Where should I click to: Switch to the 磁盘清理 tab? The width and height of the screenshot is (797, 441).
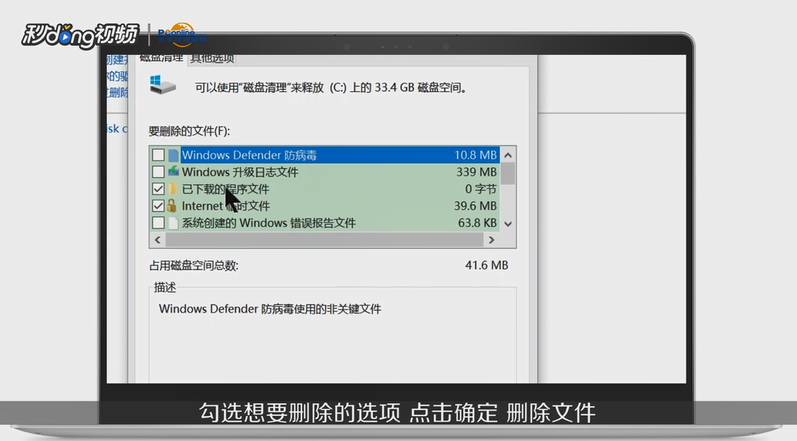(x=161, y=57)
